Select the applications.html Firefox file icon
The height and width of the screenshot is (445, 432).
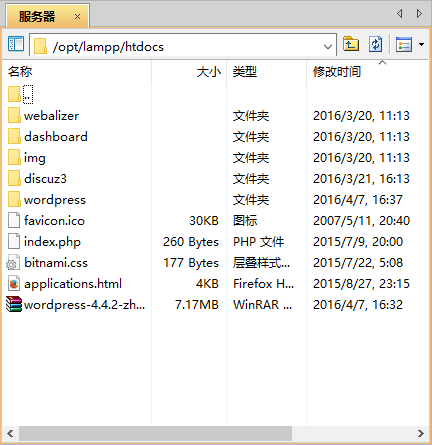[x=14, y=284]
